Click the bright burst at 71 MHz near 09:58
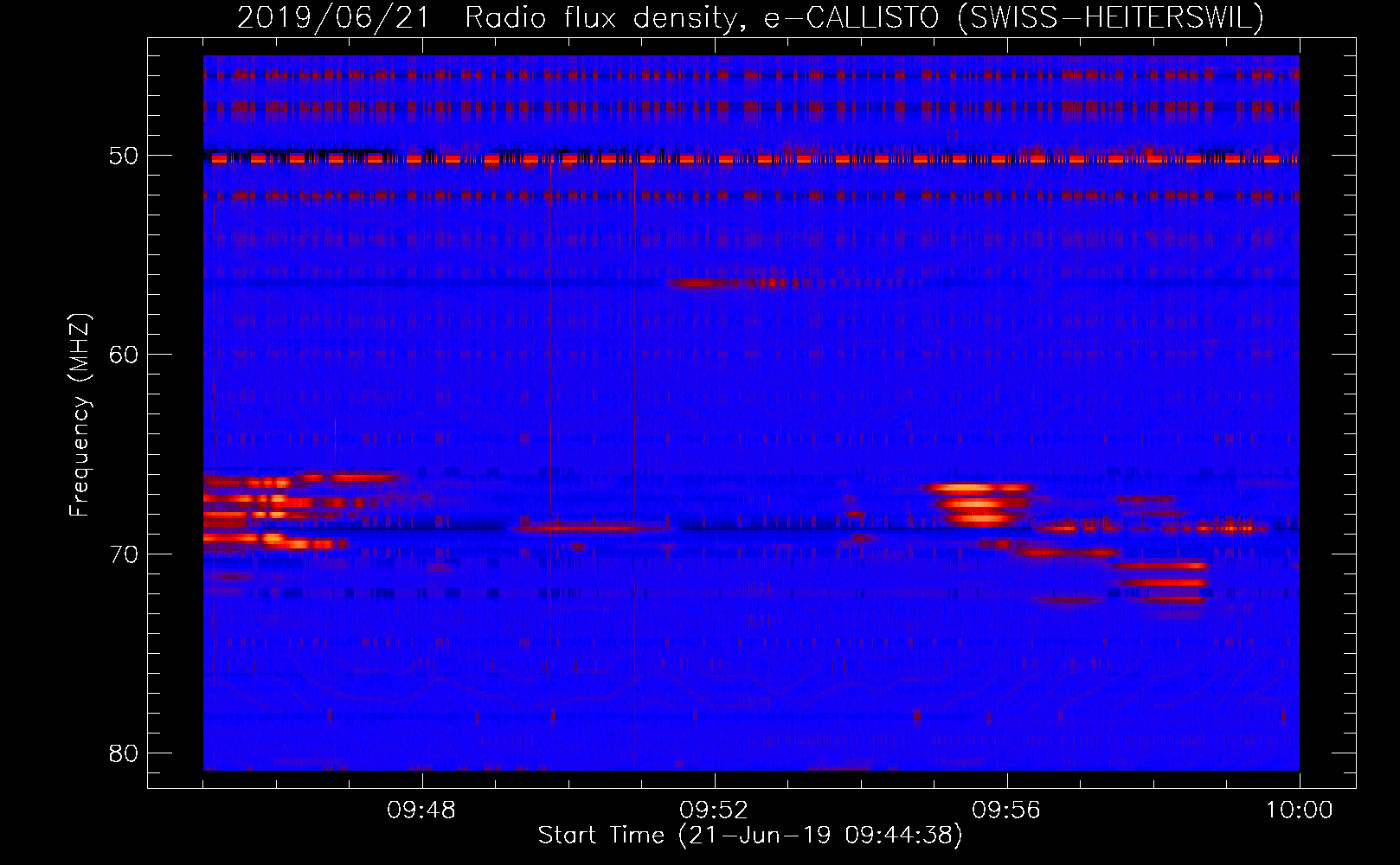 (x=1159, y=582)
